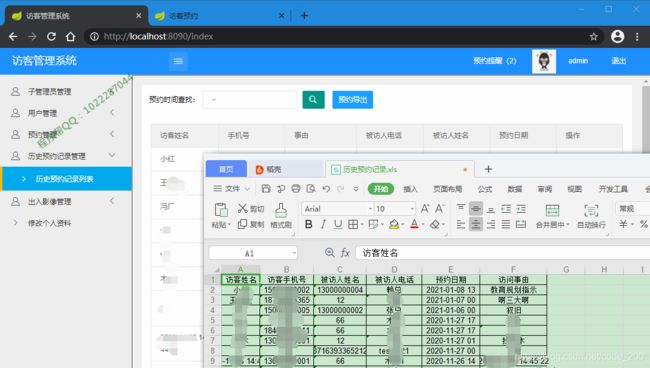Click the Underline formatting icon
The width and height of the screenshot is (650, 368).
click(x=338, y=224)
